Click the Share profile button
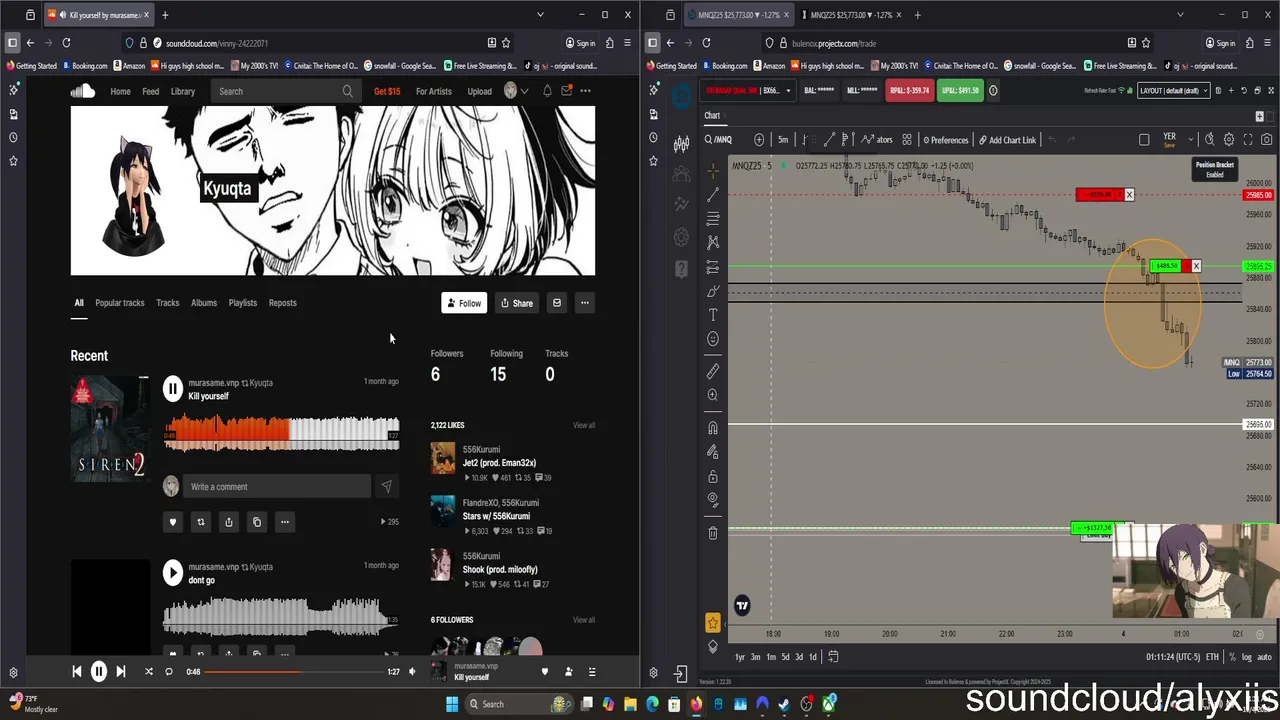1280x720 pixels. [x=516, y=303]
